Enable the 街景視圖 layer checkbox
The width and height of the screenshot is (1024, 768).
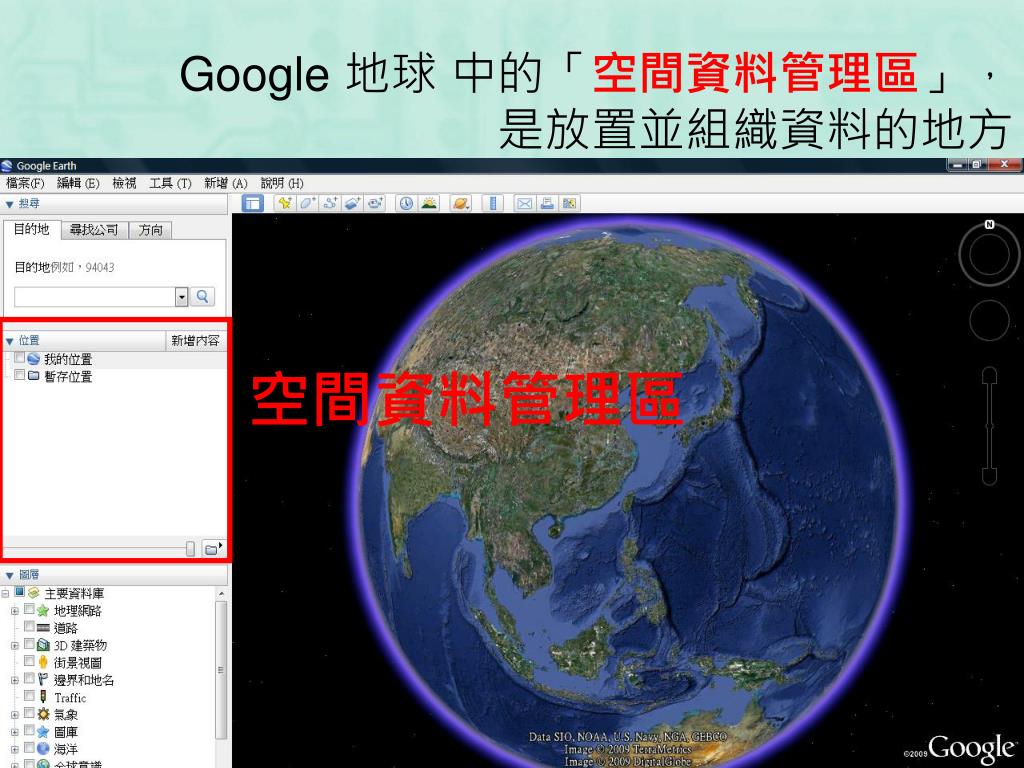[x=29, y=661]
